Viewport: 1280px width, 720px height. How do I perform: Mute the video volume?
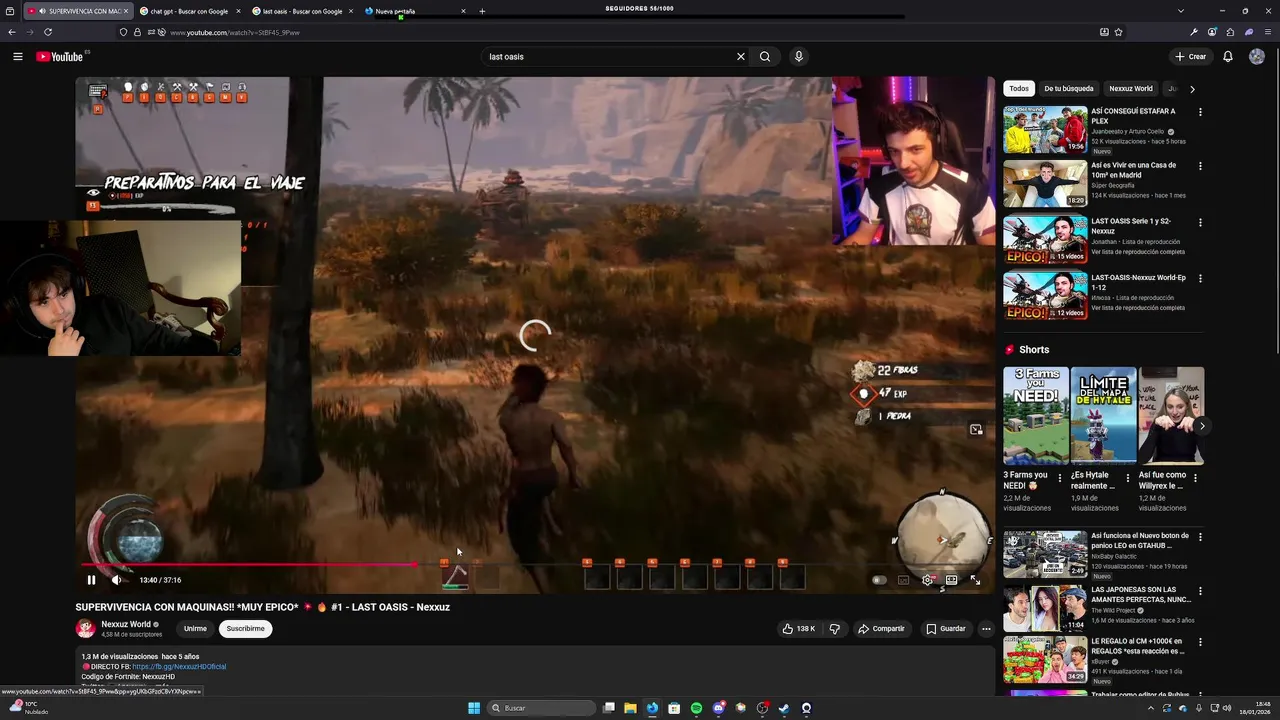[x=116, y=580]
